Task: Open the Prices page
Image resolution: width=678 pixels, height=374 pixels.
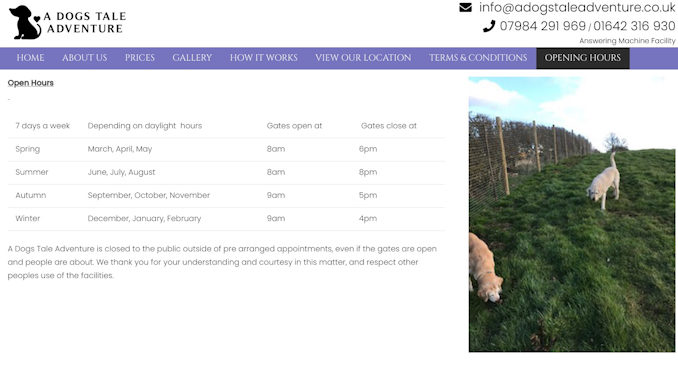Action: click(140, 58)
